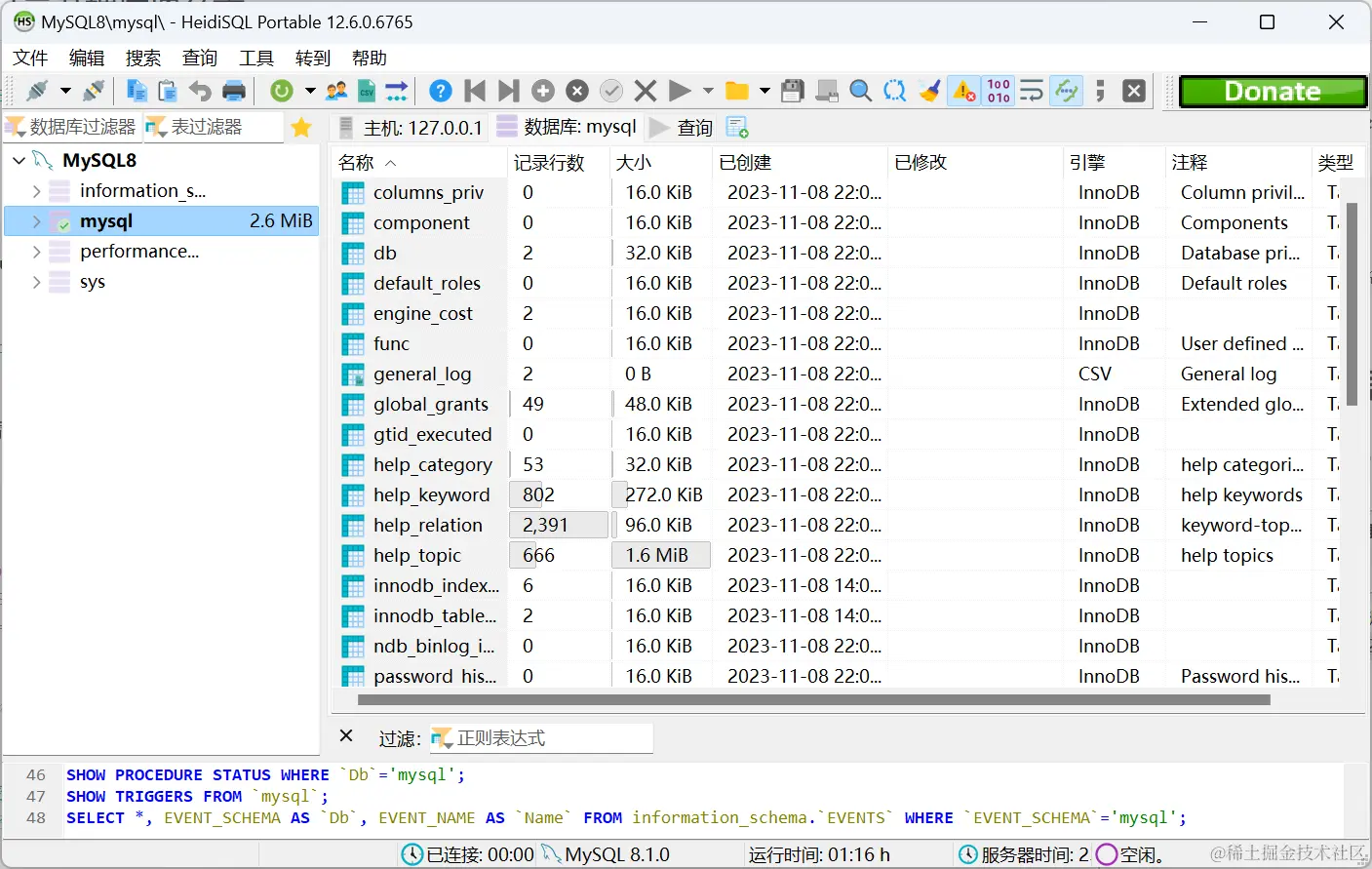
Task: Open the 工具 menu
Action: pyautogui.click(x=256, y=59)
